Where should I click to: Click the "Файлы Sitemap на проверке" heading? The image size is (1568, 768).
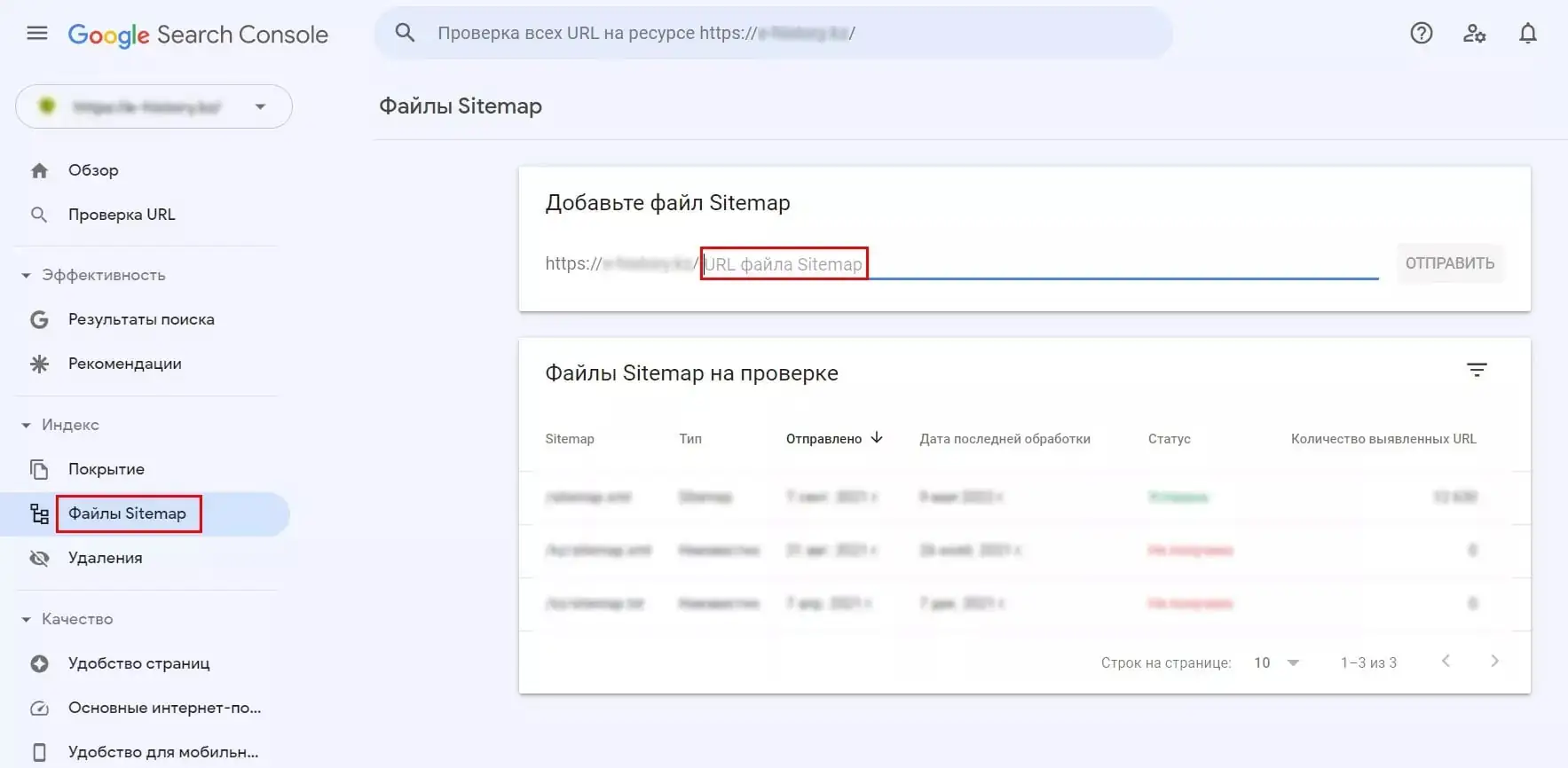pyautogui.click(x=691, y=373)
